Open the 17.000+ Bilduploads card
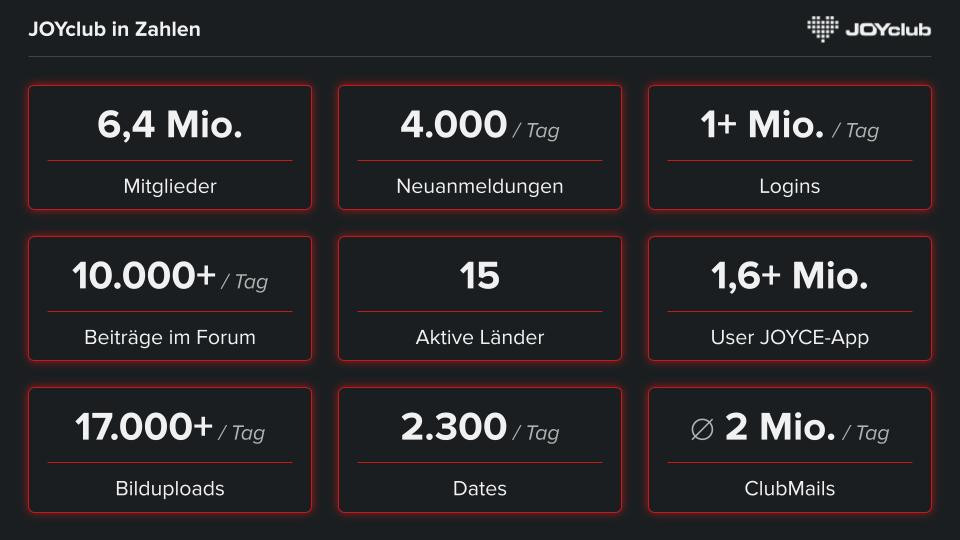The height and width of the screenshot is (540, 960). coord(170,450)
